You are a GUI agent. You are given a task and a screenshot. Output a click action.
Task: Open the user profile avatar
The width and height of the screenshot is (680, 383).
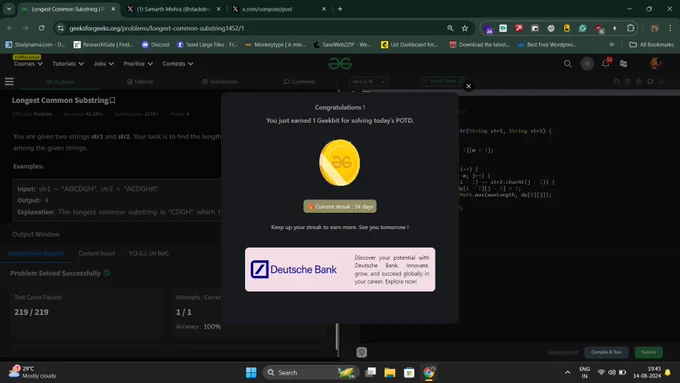655,64
